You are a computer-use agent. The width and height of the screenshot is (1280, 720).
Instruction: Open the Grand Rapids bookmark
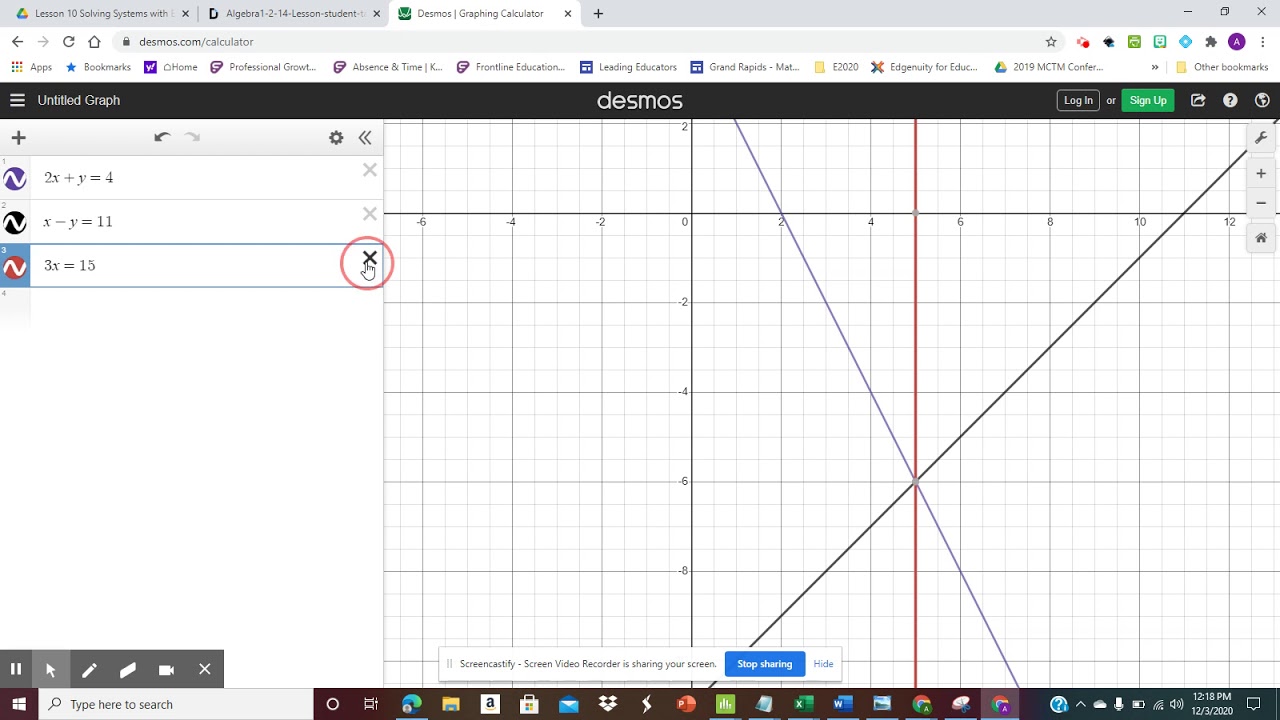tap(745, 67)
